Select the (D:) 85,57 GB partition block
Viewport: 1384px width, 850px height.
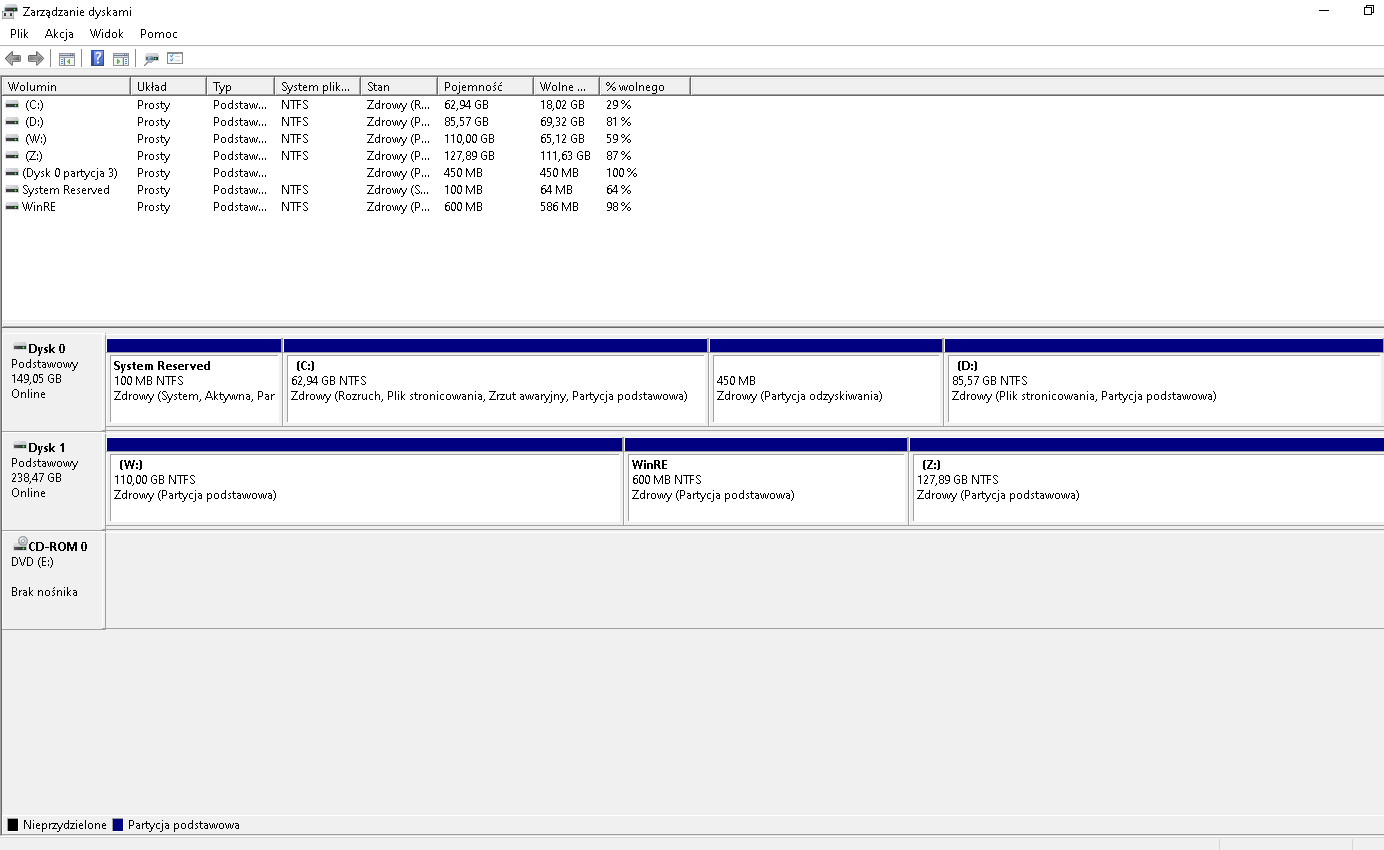[1164, 381]
